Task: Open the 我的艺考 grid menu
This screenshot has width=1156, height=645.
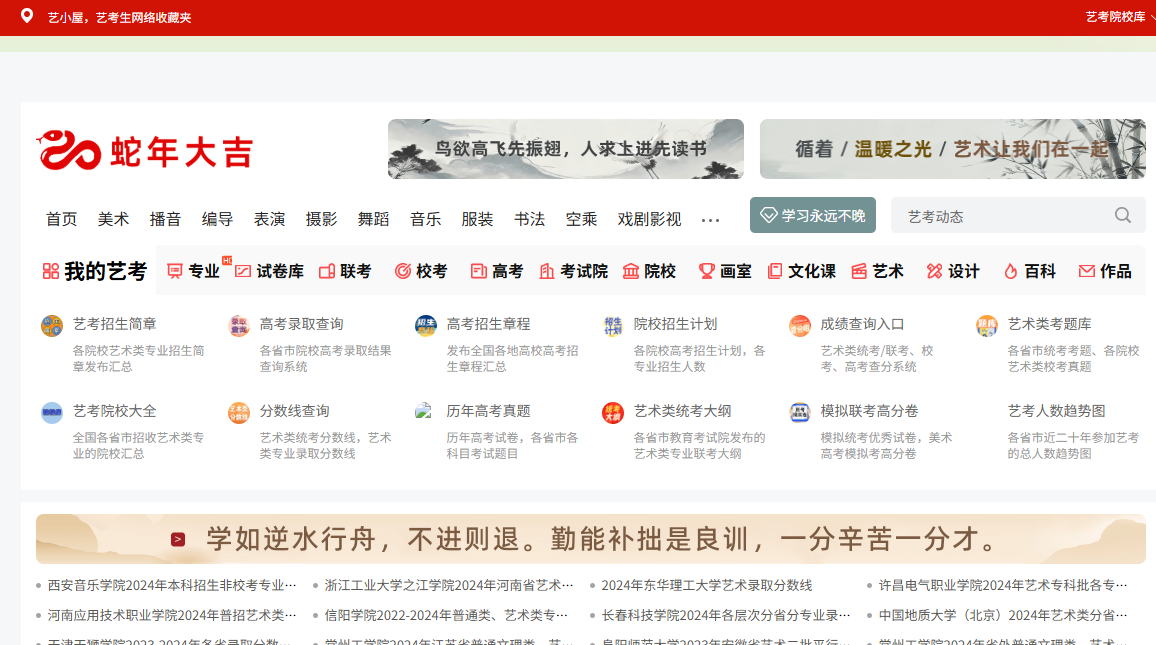Action: point(94,271)
